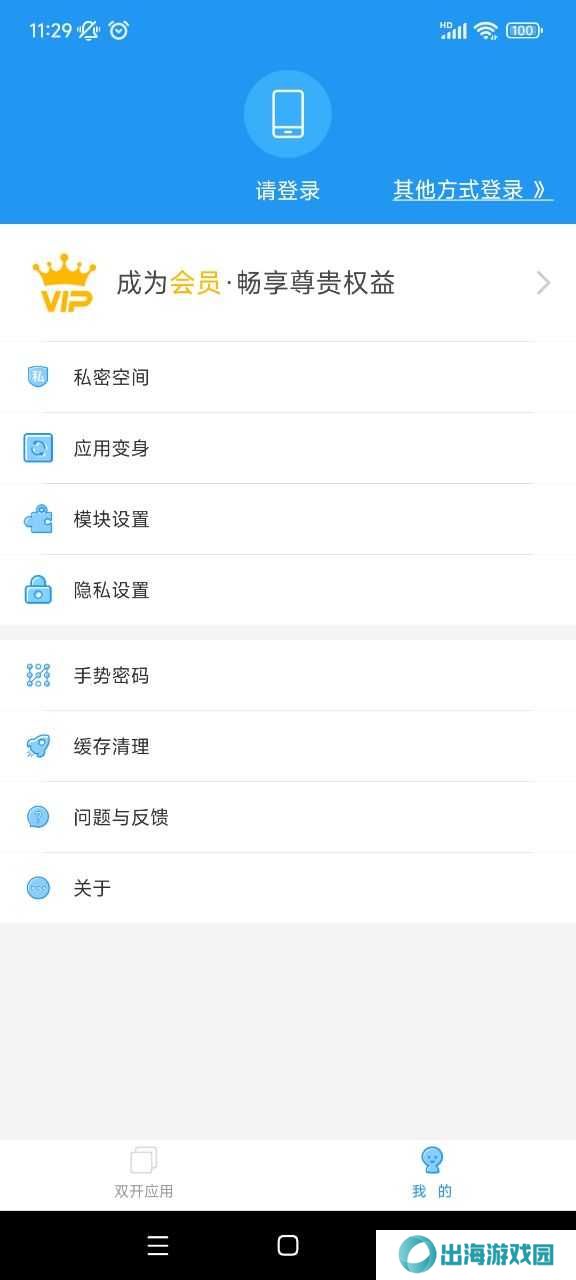Tap the 问题与反馈 question bubble icon
The height and width of the screenshot is (1280, 576).
tap(38, 817)
